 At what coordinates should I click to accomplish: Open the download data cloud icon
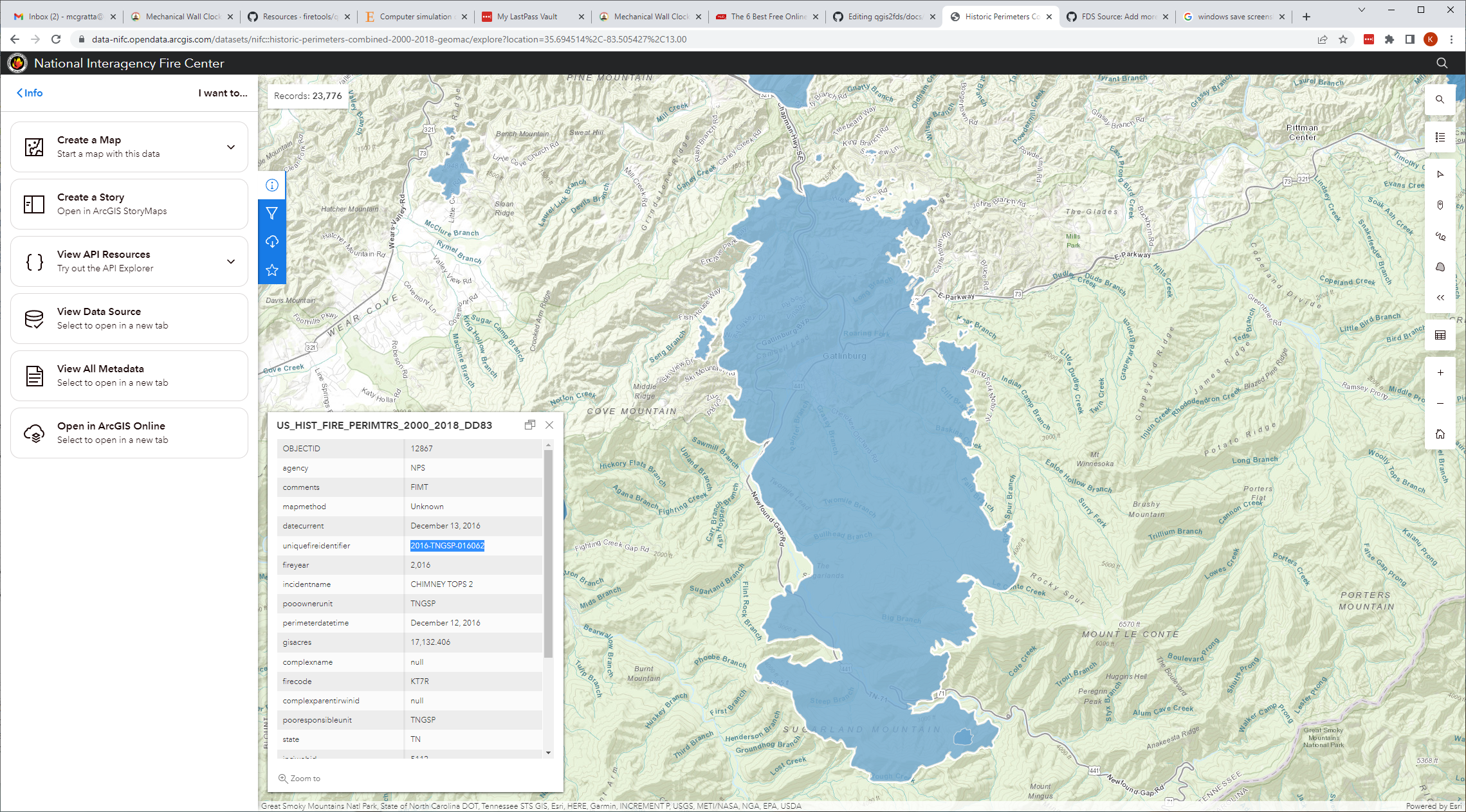tap(272, 242)
